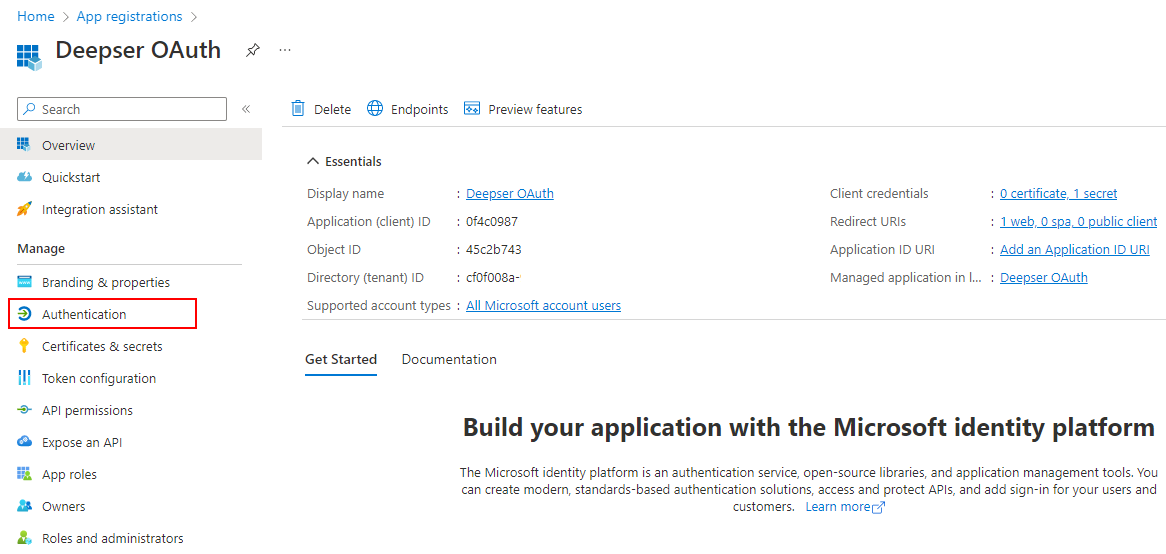Viewport: 1166px width, 554px height.
Task: Click the Application ID URI label
Action: pos(882,250)
